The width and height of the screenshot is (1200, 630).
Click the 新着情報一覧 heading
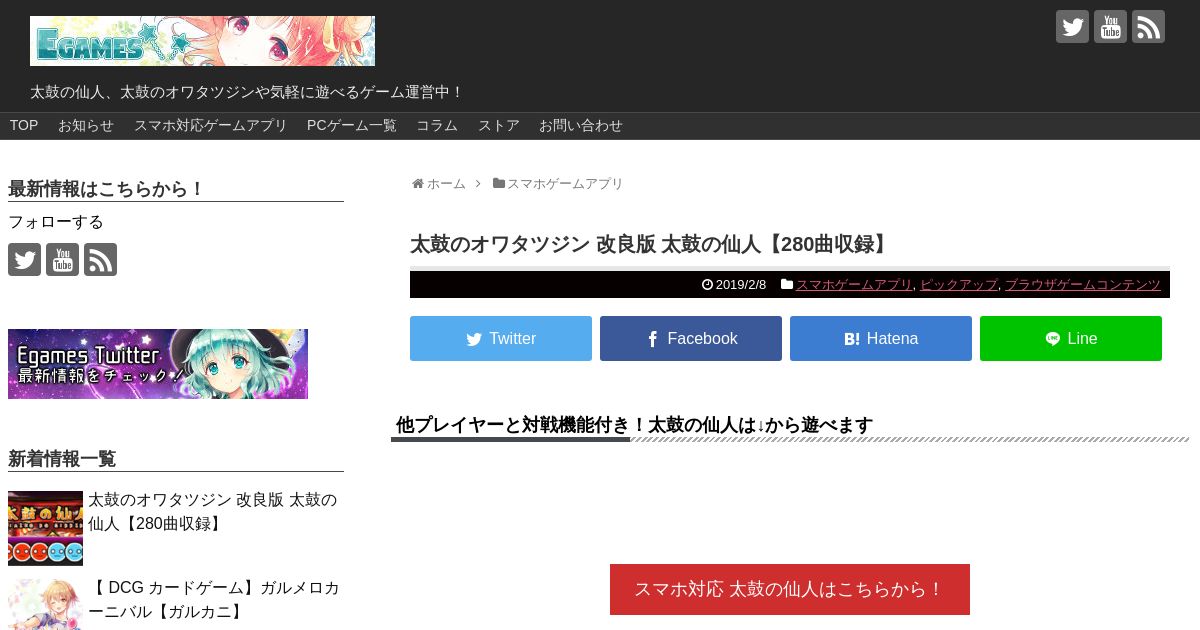[62, 459]
